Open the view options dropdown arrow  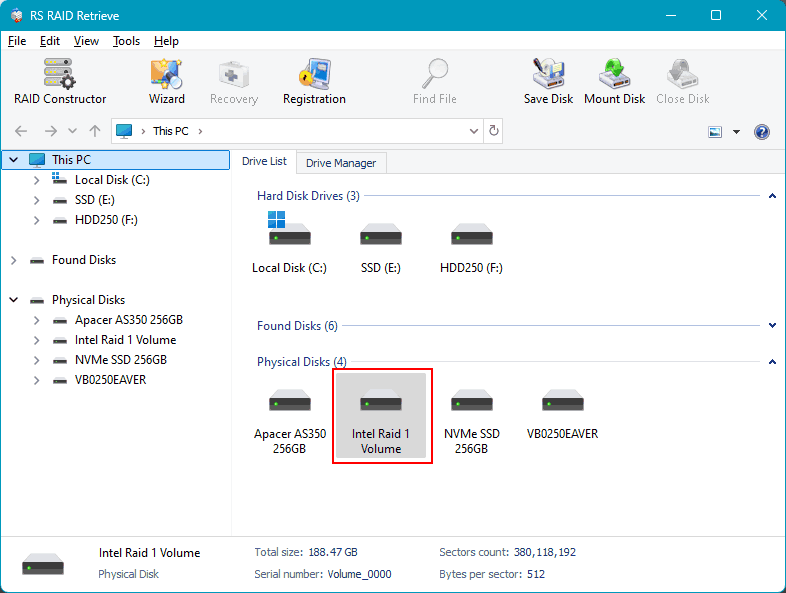(736, 132)
